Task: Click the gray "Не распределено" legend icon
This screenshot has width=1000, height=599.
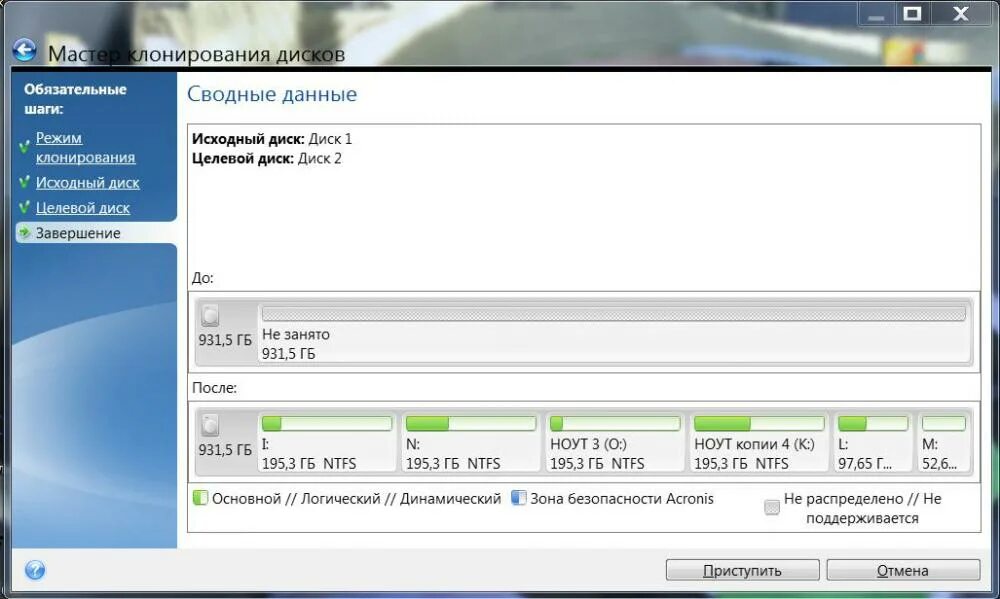Action: pos(770,508)
